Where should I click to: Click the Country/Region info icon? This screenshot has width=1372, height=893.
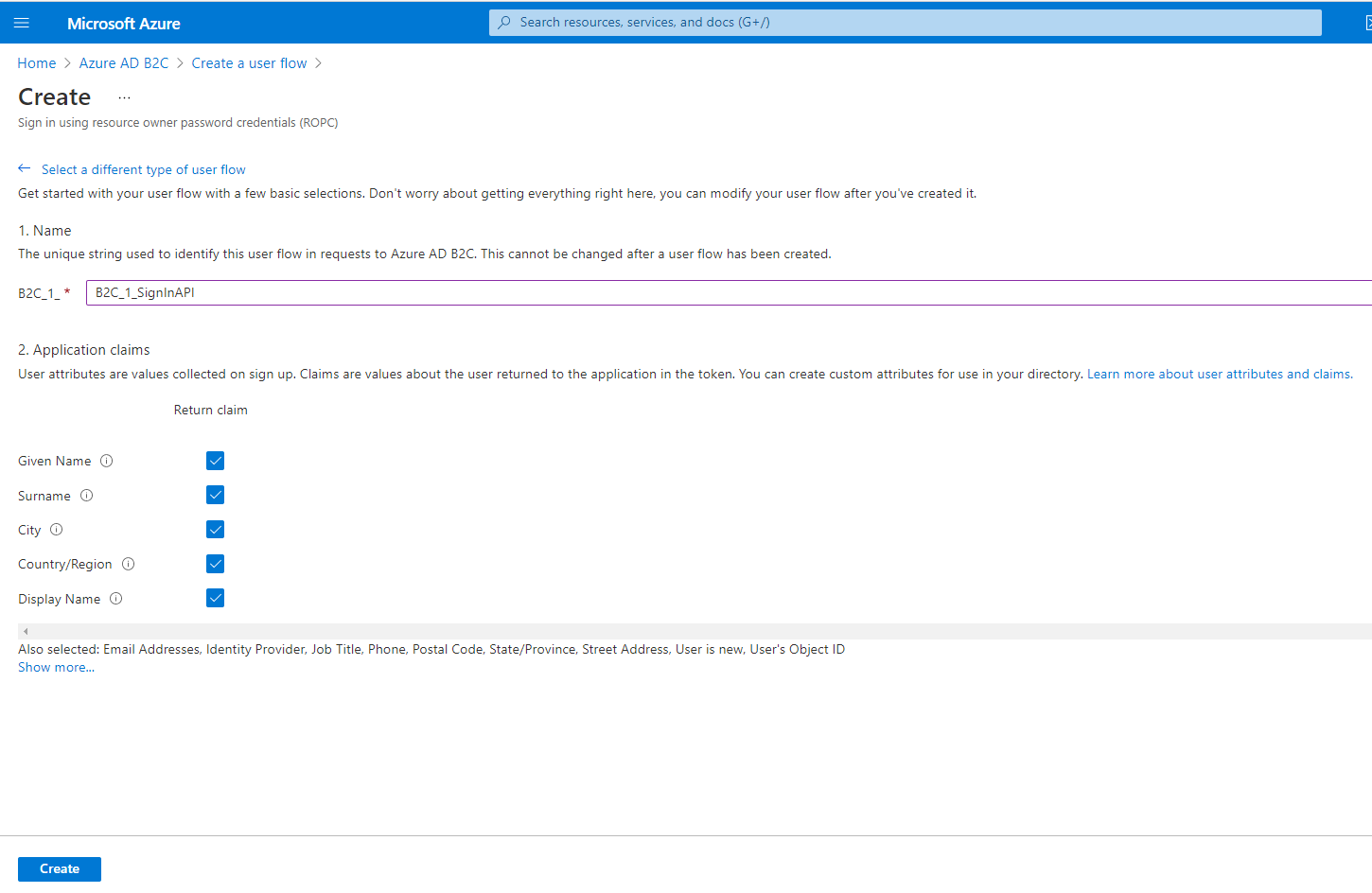click(x=129, y=564)
